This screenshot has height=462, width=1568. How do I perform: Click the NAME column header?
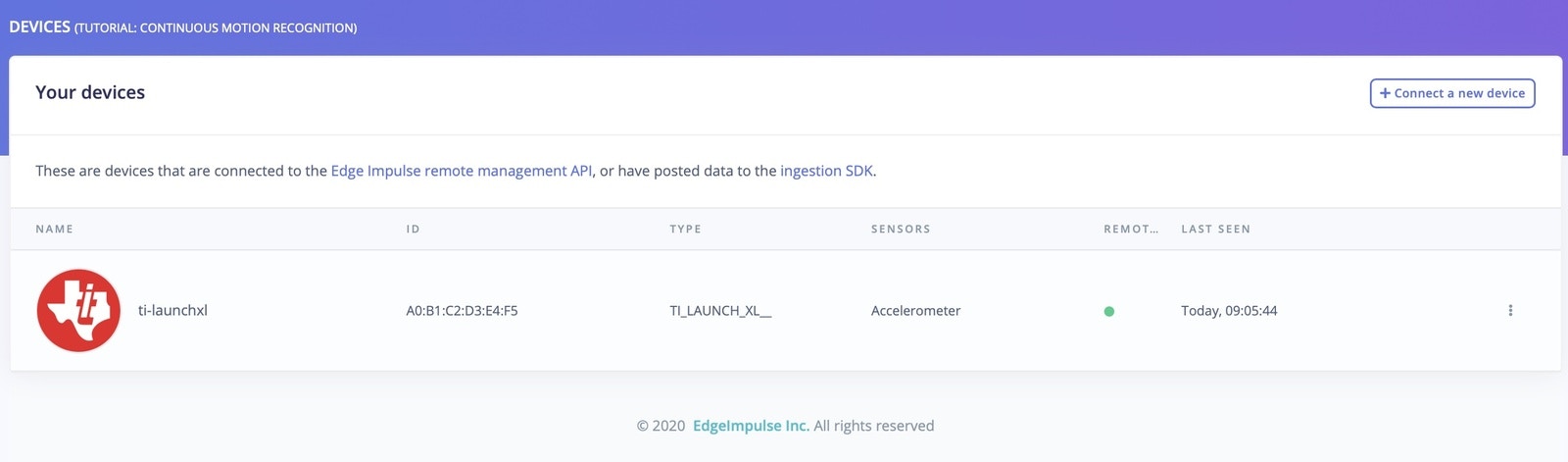pos(55,229)
